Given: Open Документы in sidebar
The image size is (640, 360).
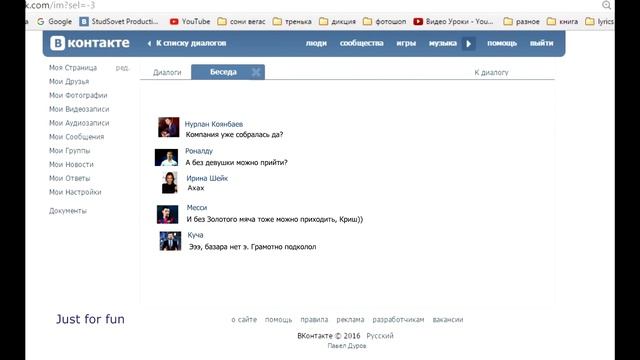Looking at the screenshot, I should click(x=68, y=211).
